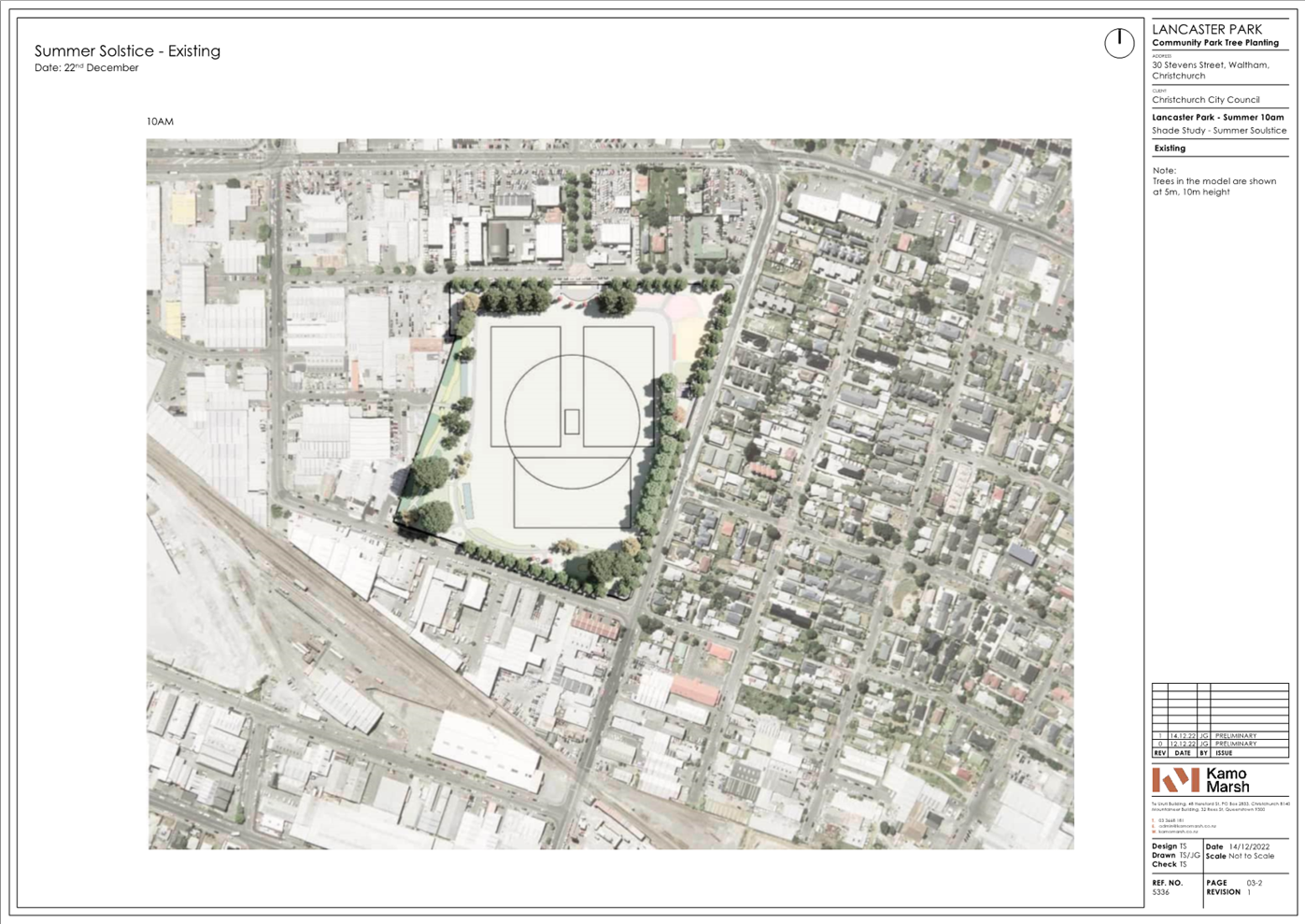
Task: Click the 'Drawn TS/JG' entry
Action: tap(1176, 856)
